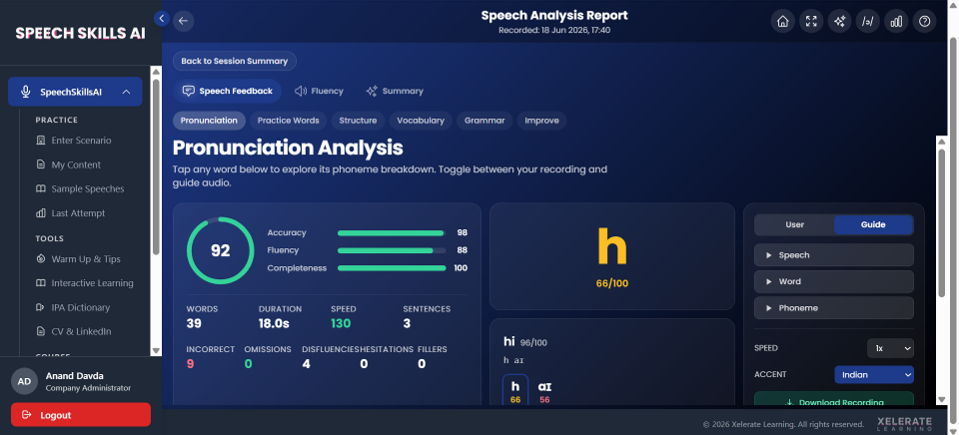Open the Speech Feedback tab
This screenshot has height=435, width=959.
coord(228,91)
